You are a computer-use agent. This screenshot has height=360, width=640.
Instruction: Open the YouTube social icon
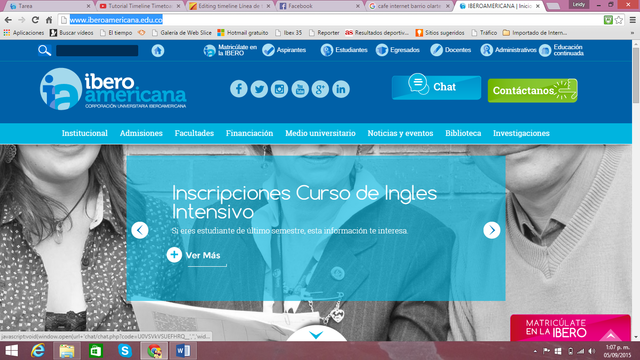tap(300, 89)
